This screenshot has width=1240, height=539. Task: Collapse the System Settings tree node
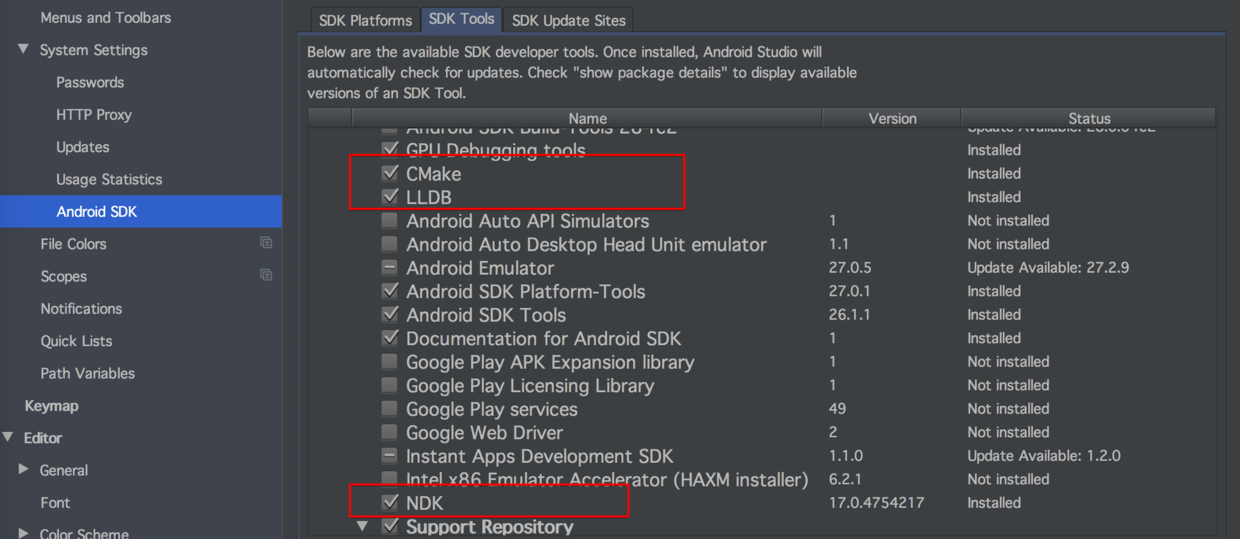pyautogui.click(x=23, y=50)
